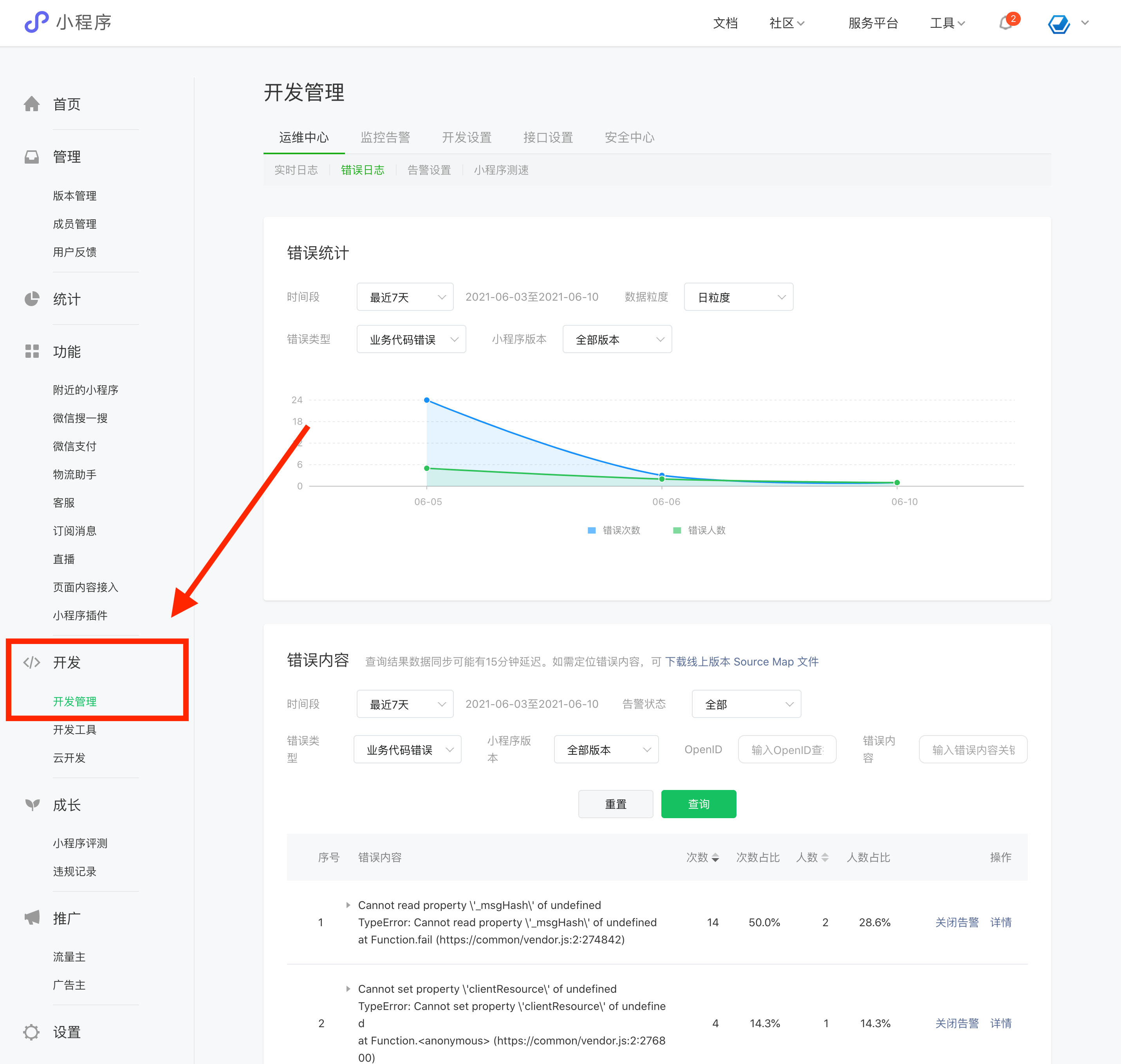
Task: Expand the first error row triangle
Action: [348, 905]
